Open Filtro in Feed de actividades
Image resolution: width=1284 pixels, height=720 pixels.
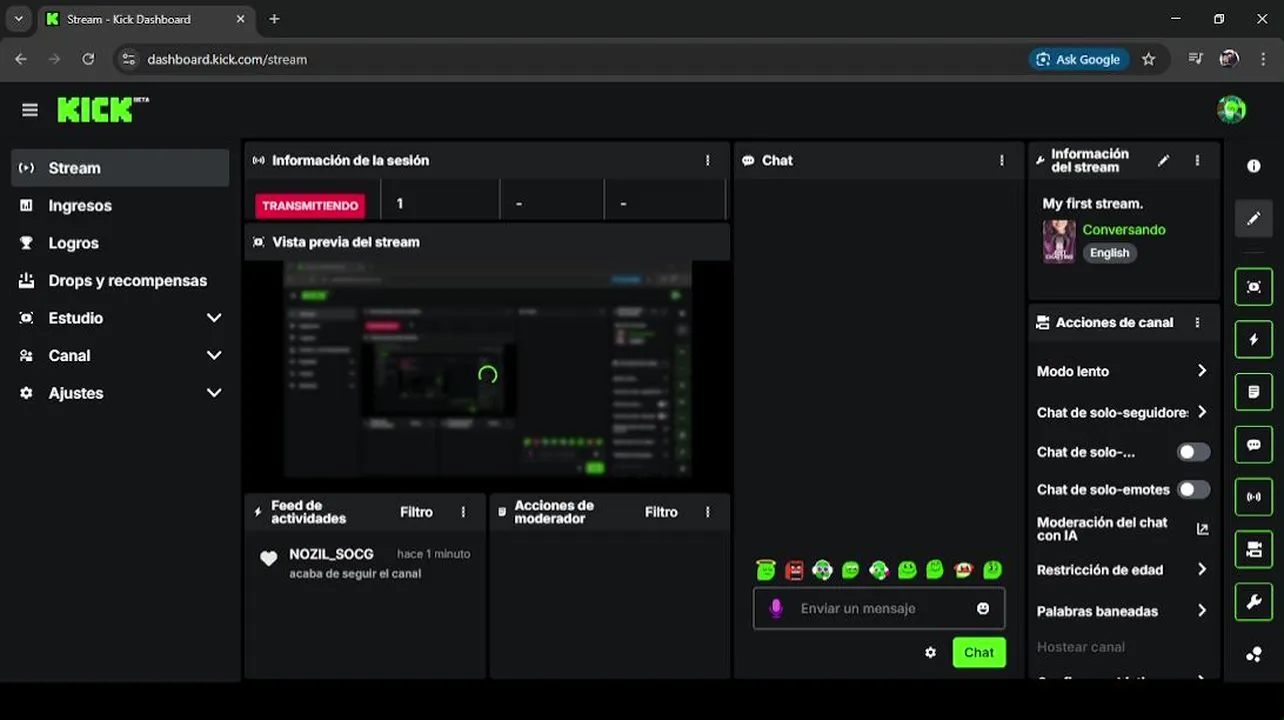point(416,512)
